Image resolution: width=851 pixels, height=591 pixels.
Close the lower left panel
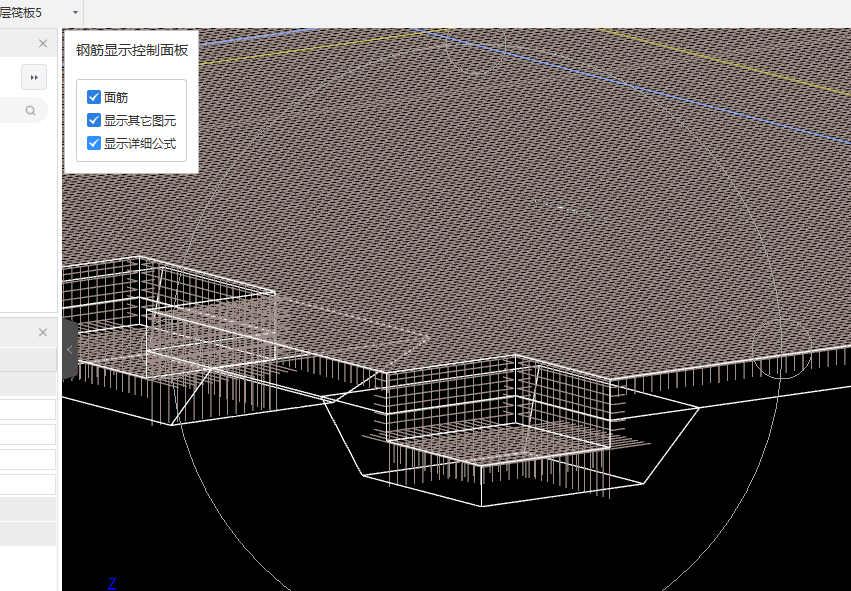(x=43, y=333)
